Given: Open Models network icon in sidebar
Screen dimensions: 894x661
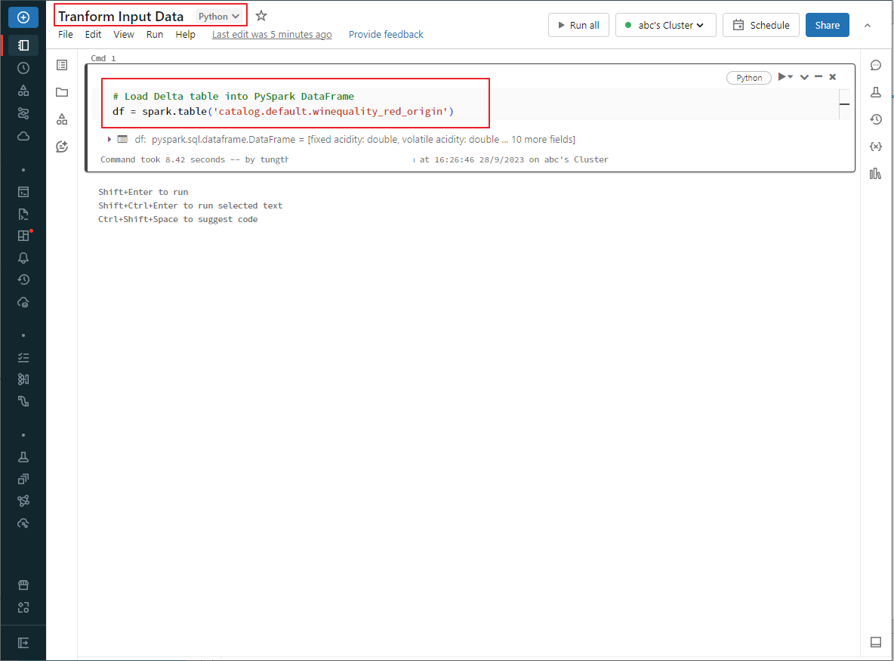Looking at the screenshot, I should point(23,501).
